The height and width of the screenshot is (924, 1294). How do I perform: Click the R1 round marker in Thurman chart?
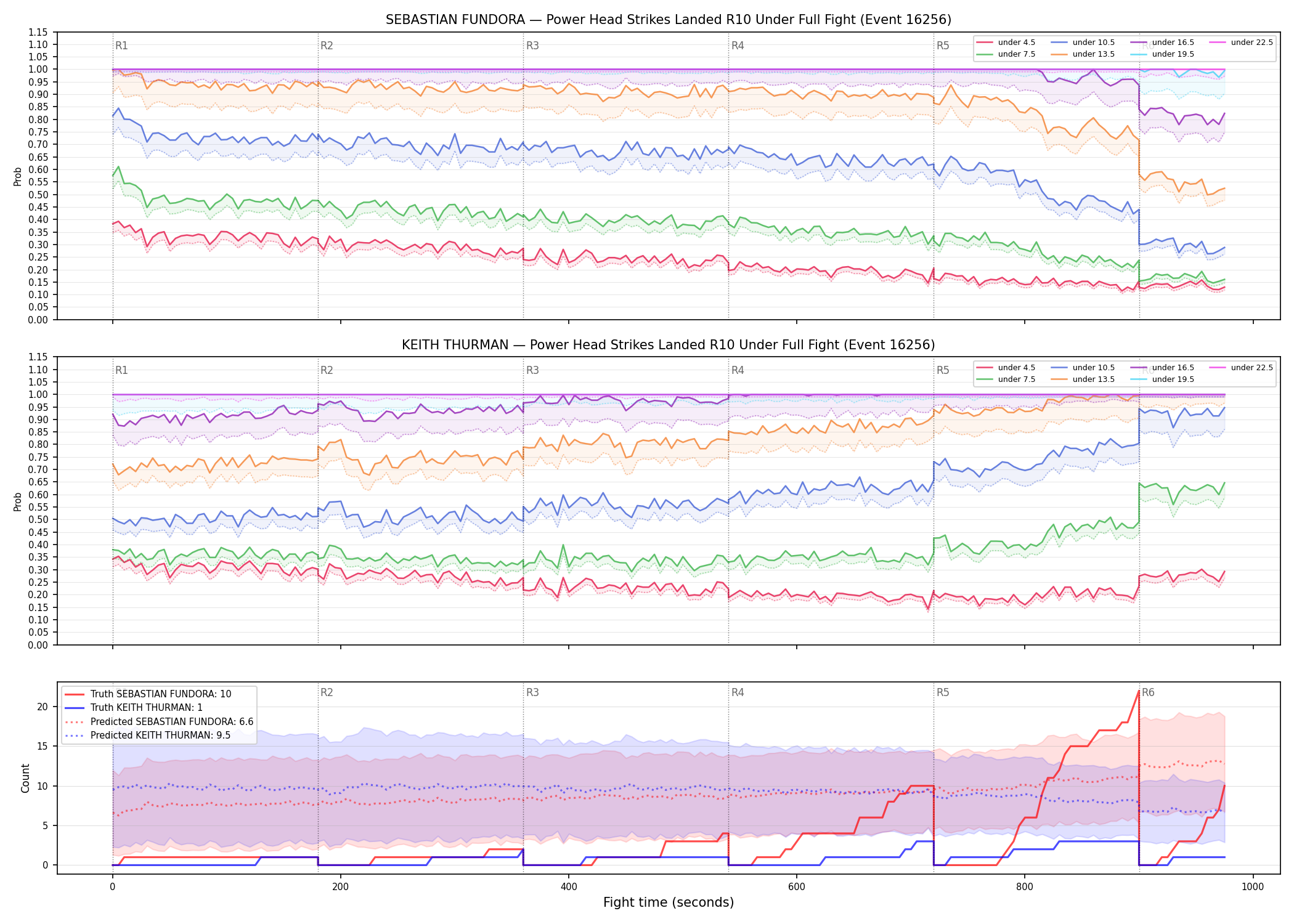tap(121, 370)
